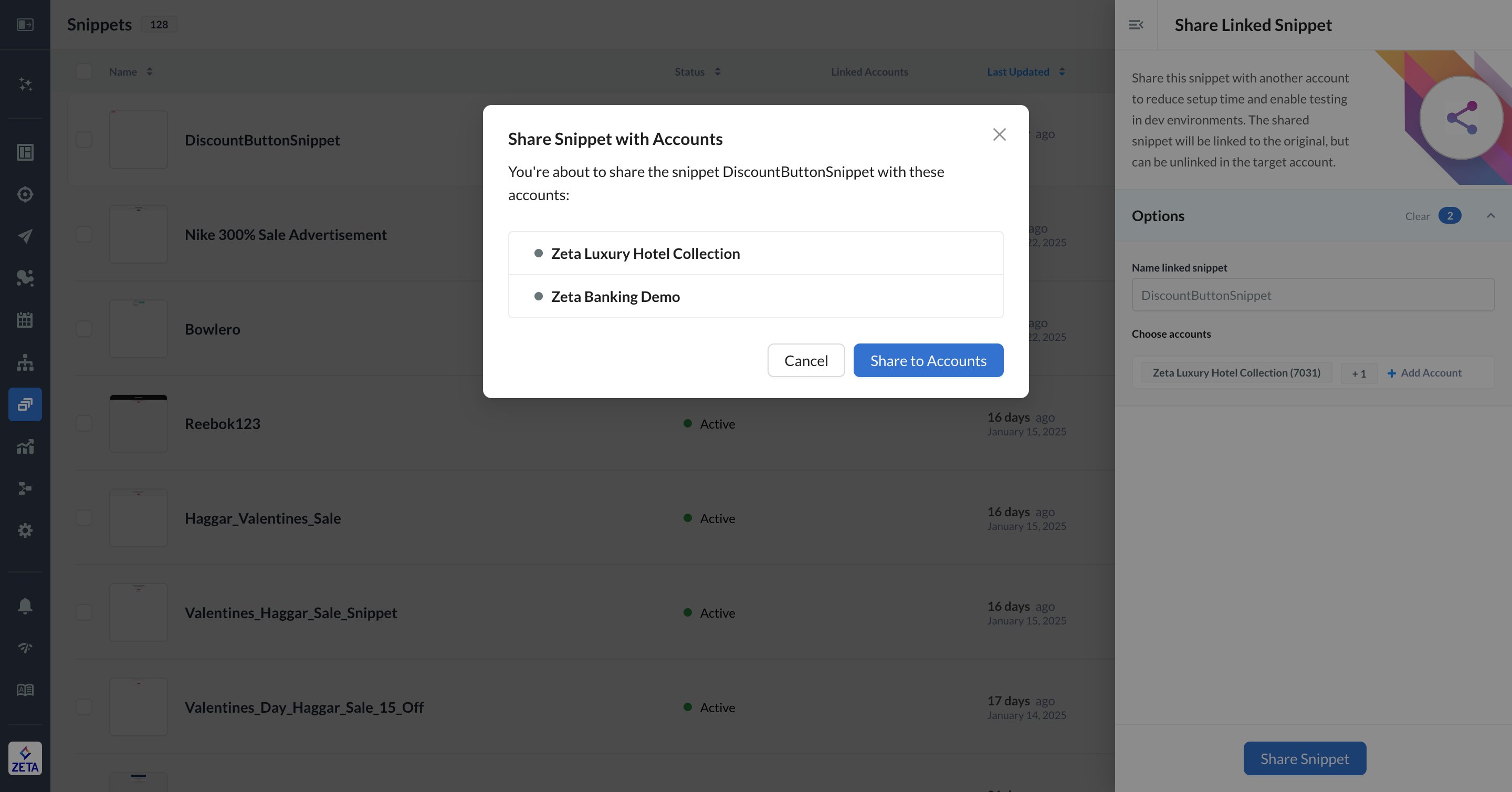The width and height of the screenshot is (1512, 792).
Task: Open the documentation book icon
Action: [25, 690]
